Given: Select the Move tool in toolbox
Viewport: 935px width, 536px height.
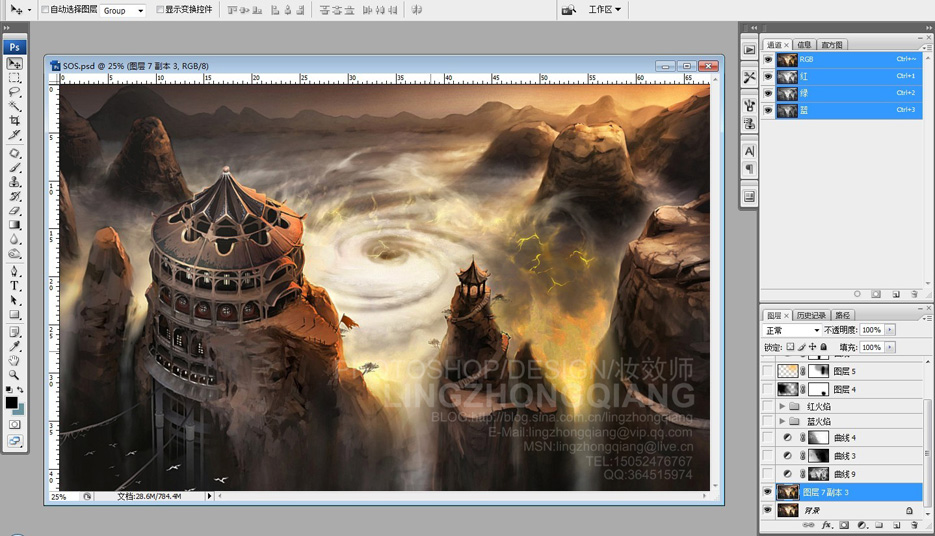Looking at the screenshot, I should (14, 63).
